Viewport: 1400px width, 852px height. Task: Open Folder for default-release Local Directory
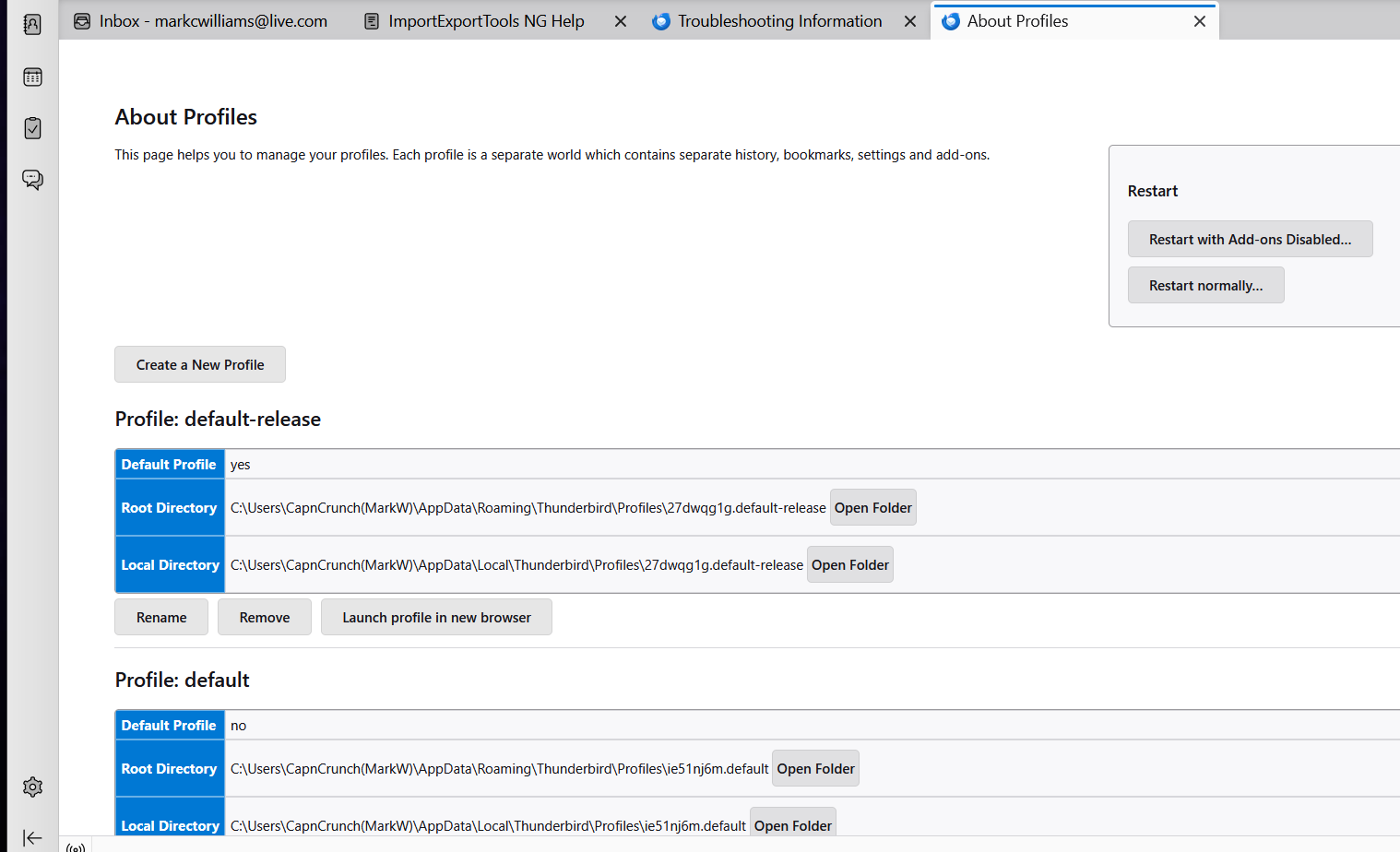coord(849,564)
